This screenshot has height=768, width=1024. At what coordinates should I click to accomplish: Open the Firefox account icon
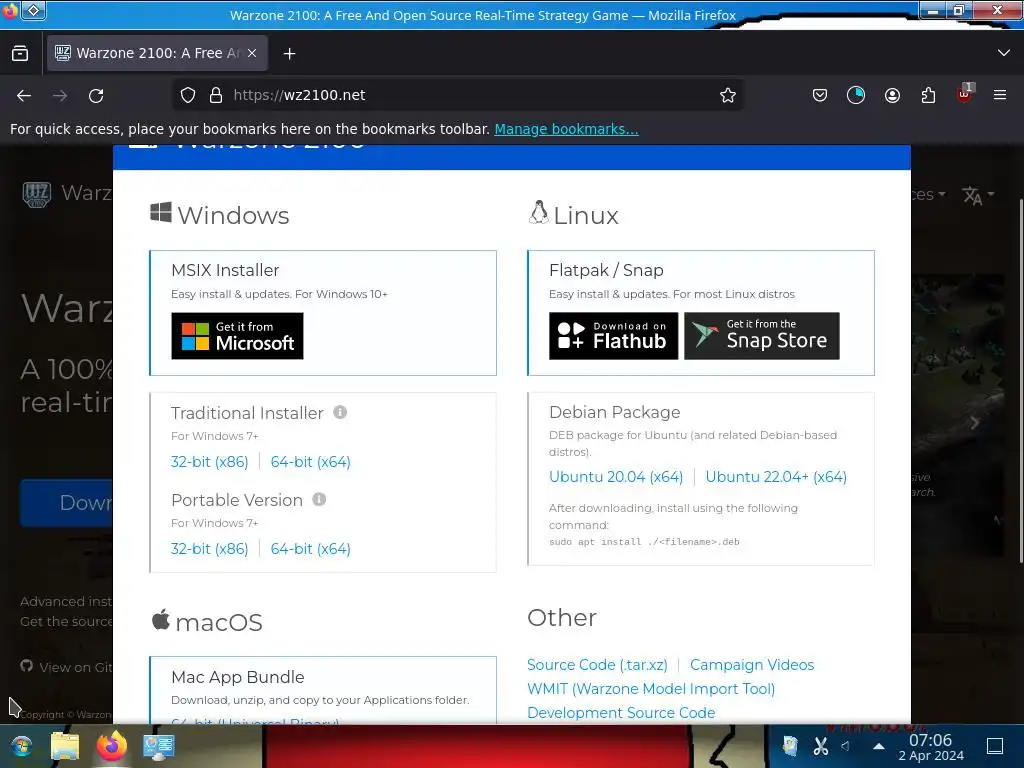point(892,95)
